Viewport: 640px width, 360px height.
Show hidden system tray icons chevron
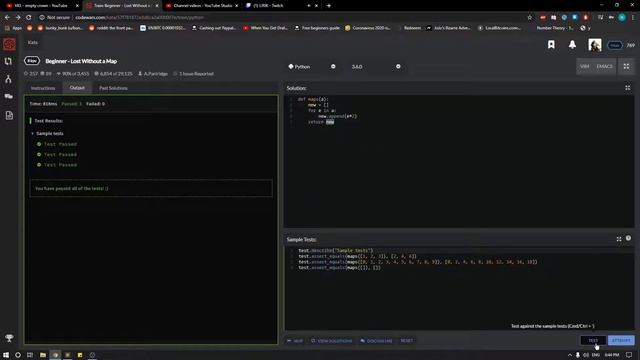pos(570,355)
